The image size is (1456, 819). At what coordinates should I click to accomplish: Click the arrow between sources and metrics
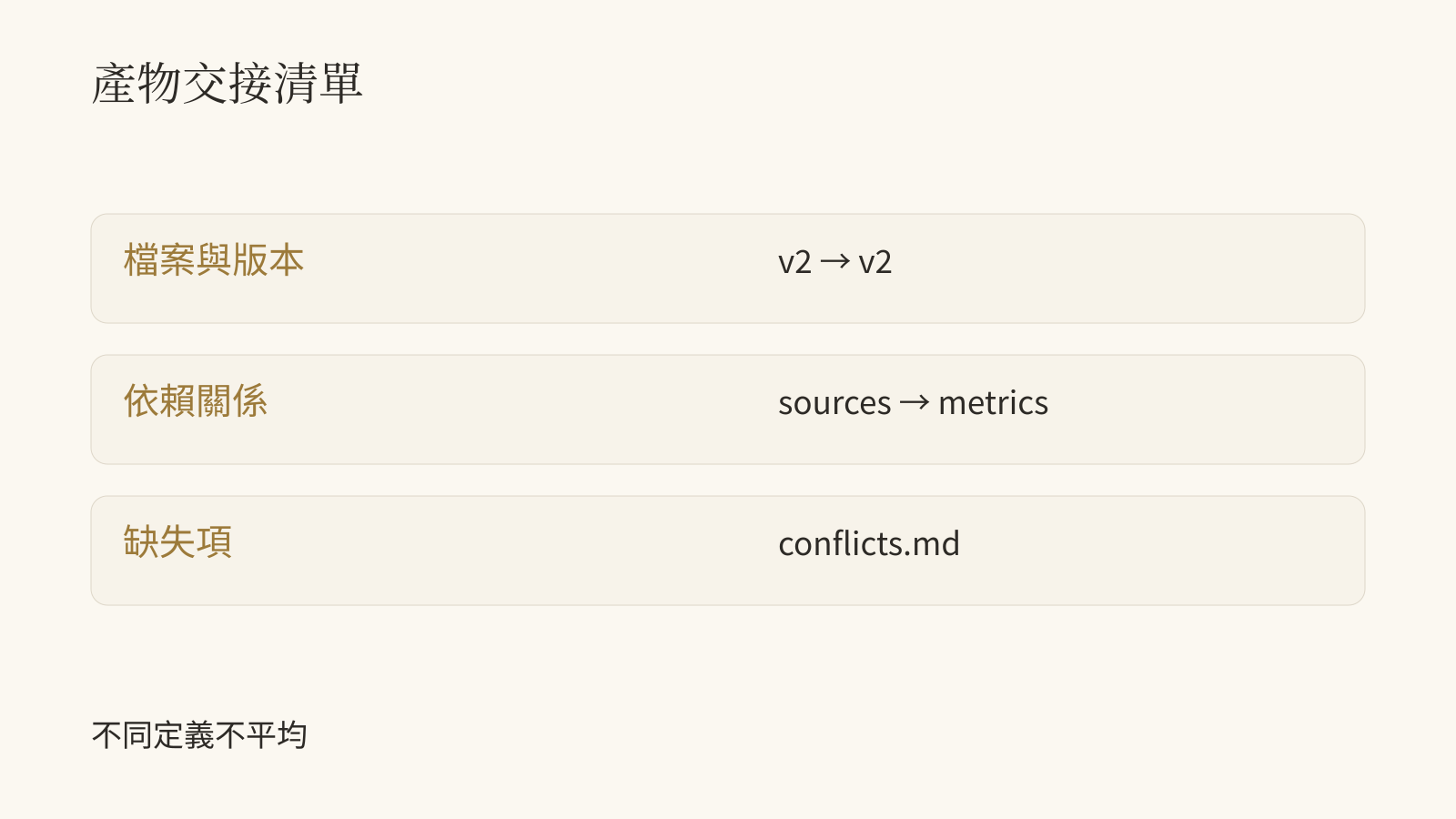tap(915, 403)
